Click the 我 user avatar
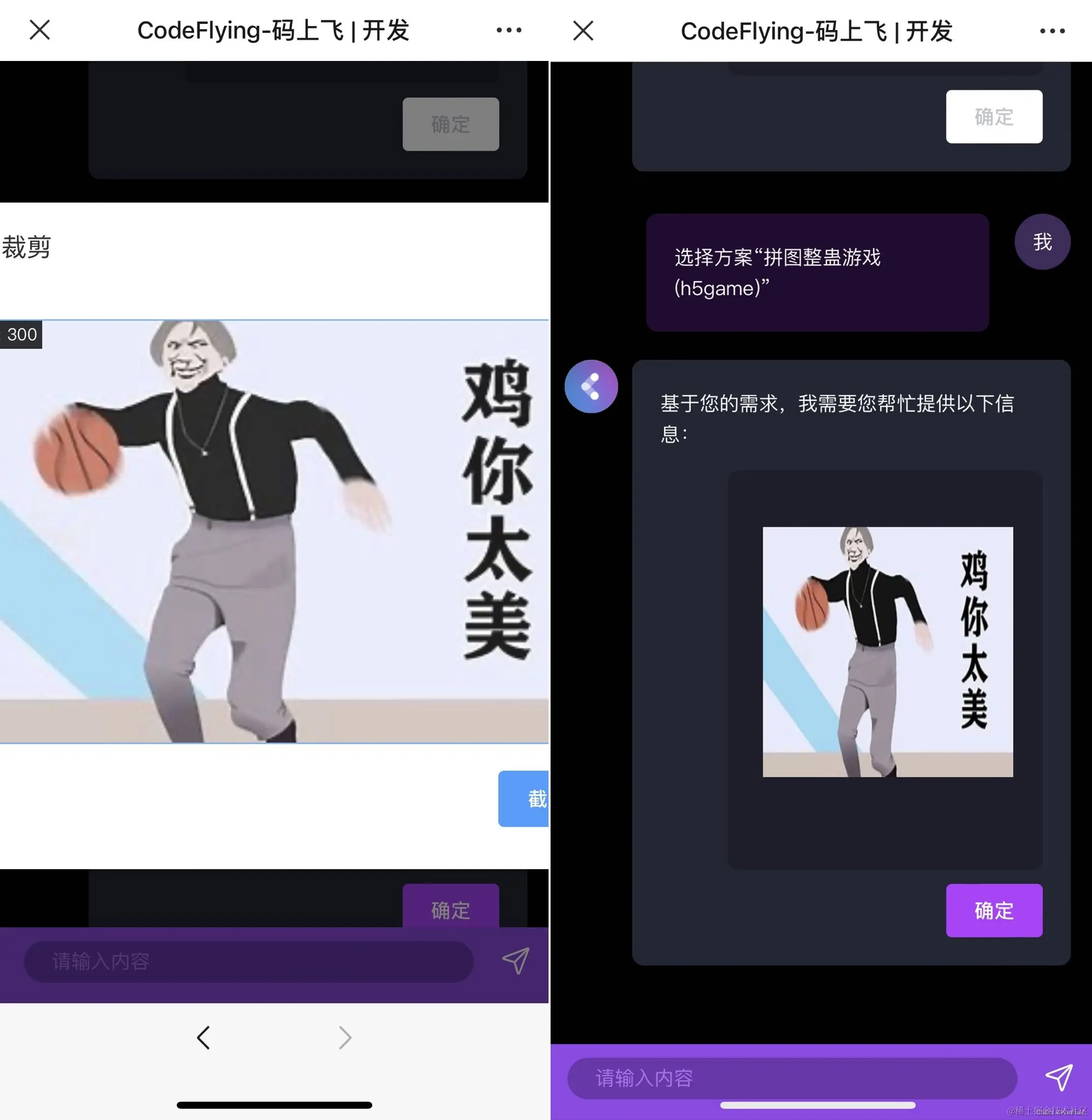This screenshot has width=1092, height=1120. tap(1042, 241)
